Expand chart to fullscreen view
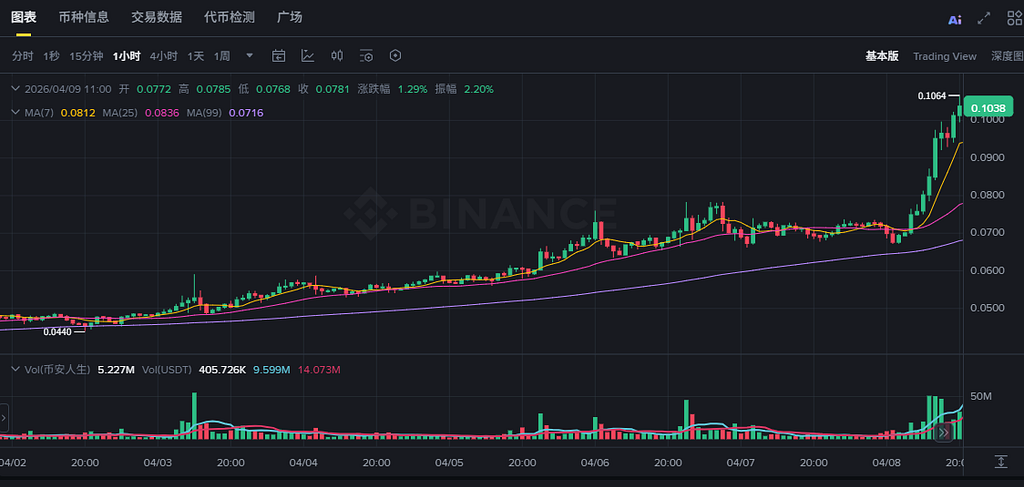This screenshot has height=487, width=1024. coord(984,18)
